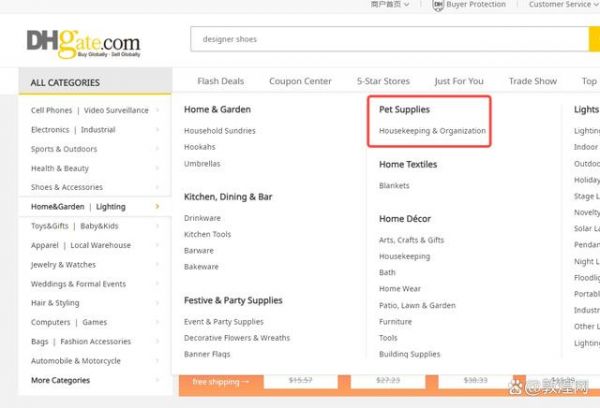Select Weddings & Formal Events category
600x408 pixels.
coord(78,284)
